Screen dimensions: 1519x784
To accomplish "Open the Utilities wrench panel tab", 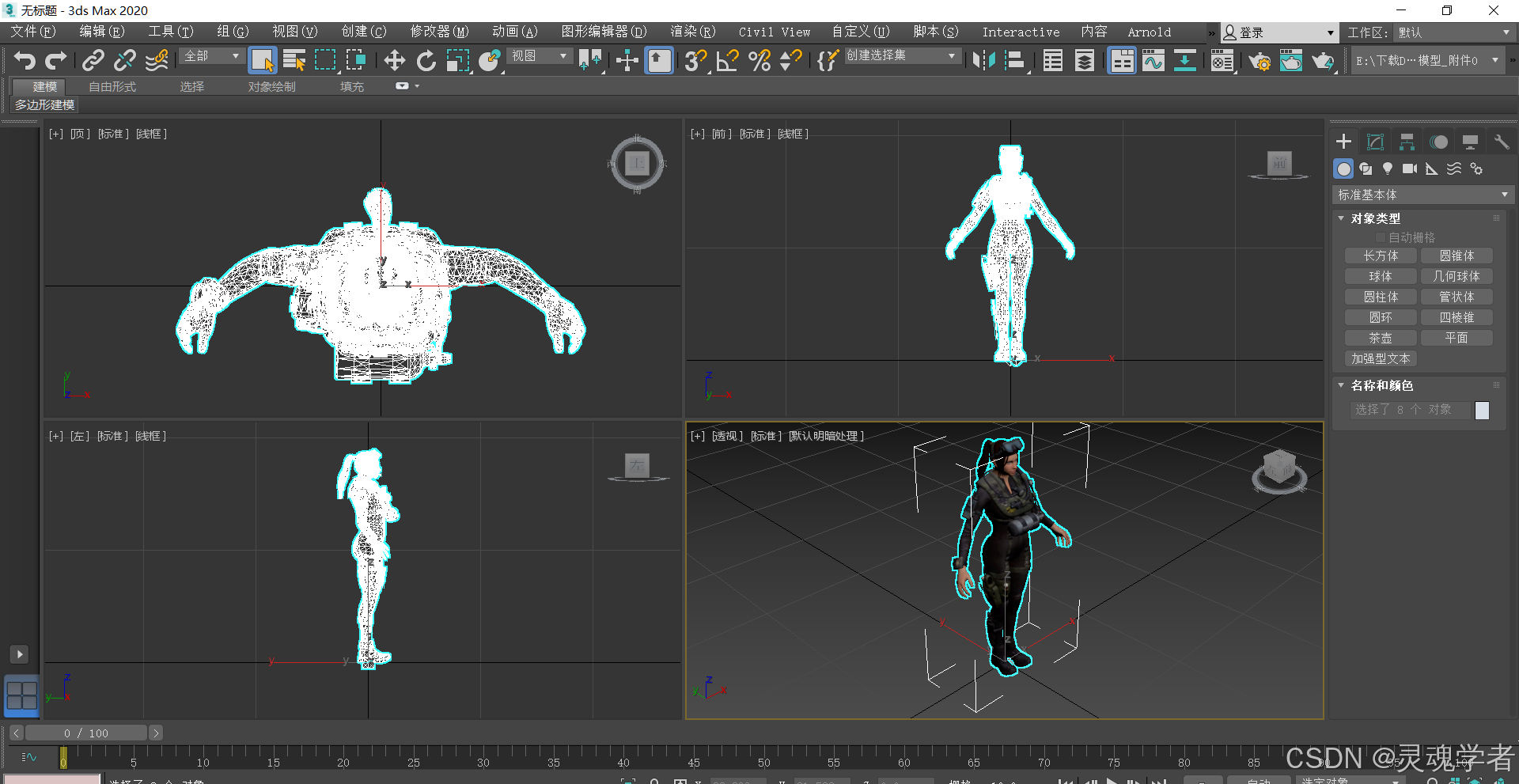I will [x=1502, y=142].
